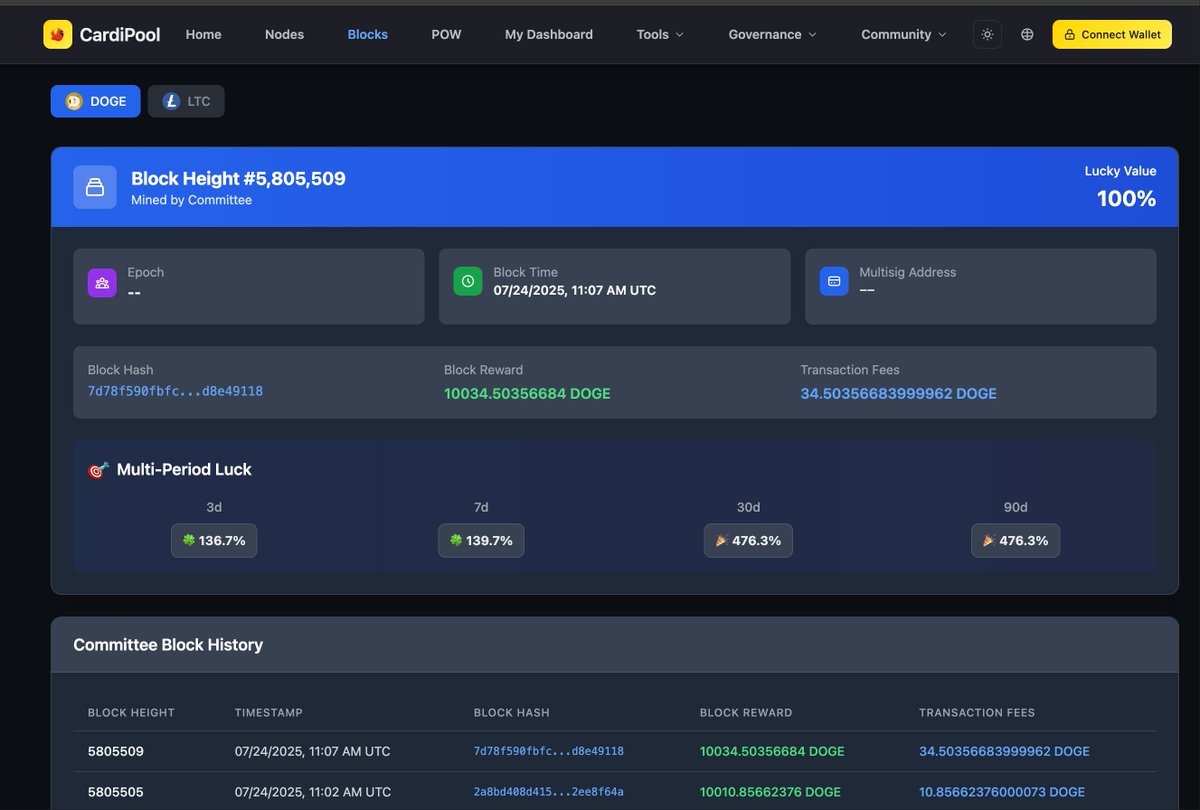Click the Mined by Committee text
This screenshot has width=1200, height=810.
coord(191,200)
